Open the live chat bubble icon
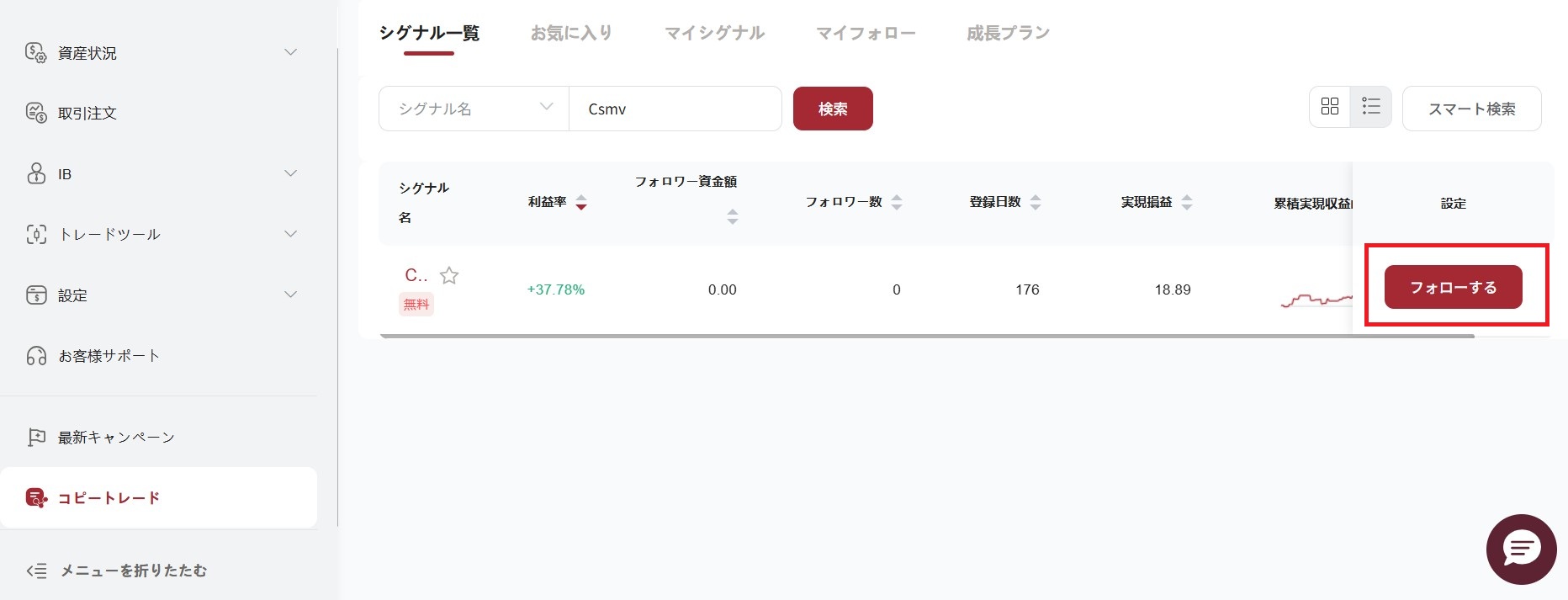Viewport: 1568px width, 600px height. point(1521,550)
